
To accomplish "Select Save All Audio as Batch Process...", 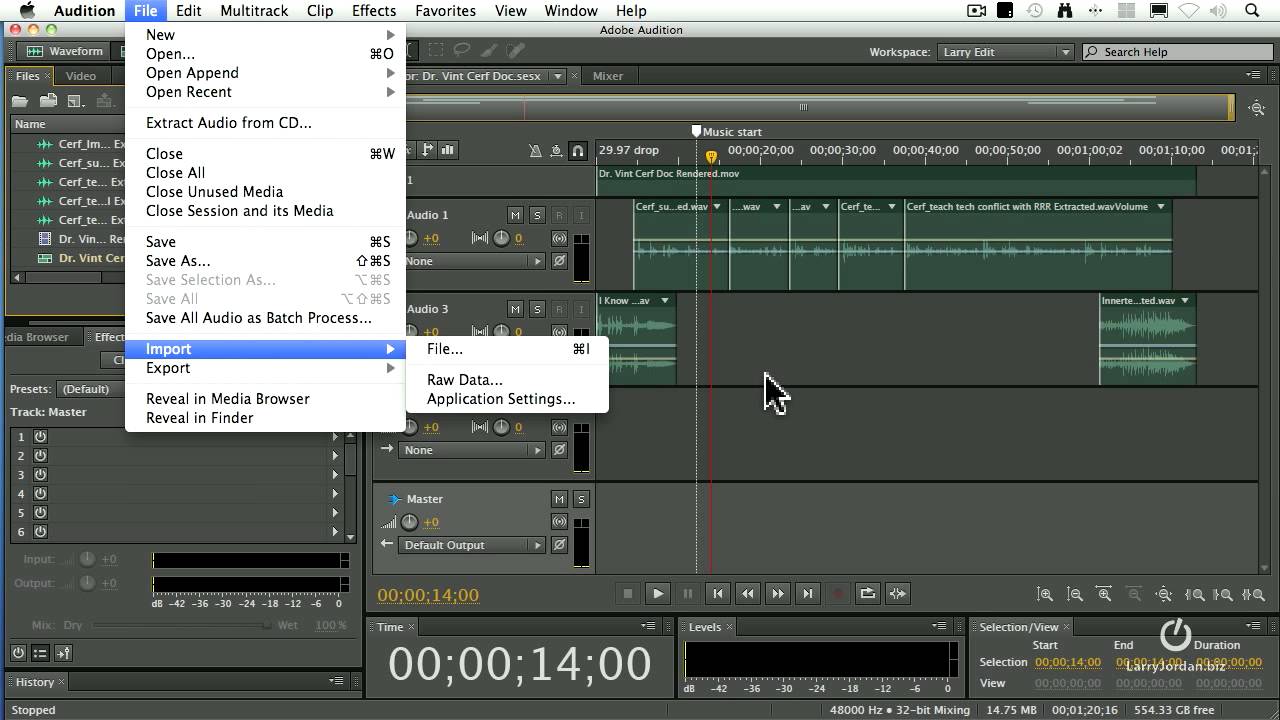I will pos(265,318).
